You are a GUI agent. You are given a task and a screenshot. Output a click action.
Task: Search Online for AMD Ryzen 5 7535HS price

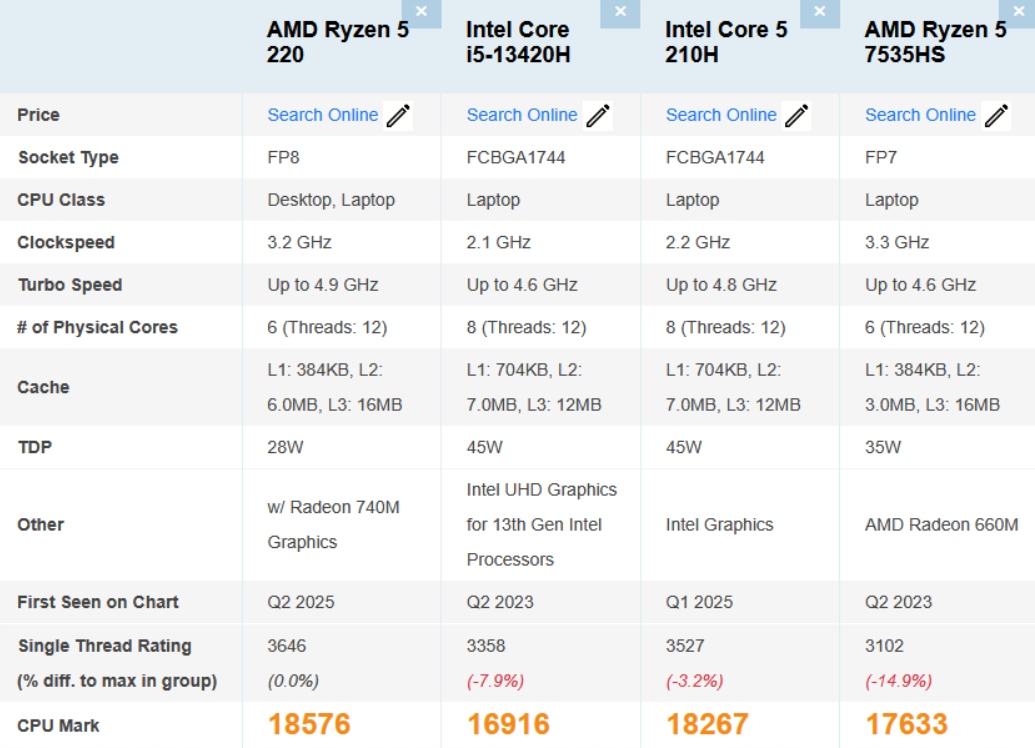921,115
